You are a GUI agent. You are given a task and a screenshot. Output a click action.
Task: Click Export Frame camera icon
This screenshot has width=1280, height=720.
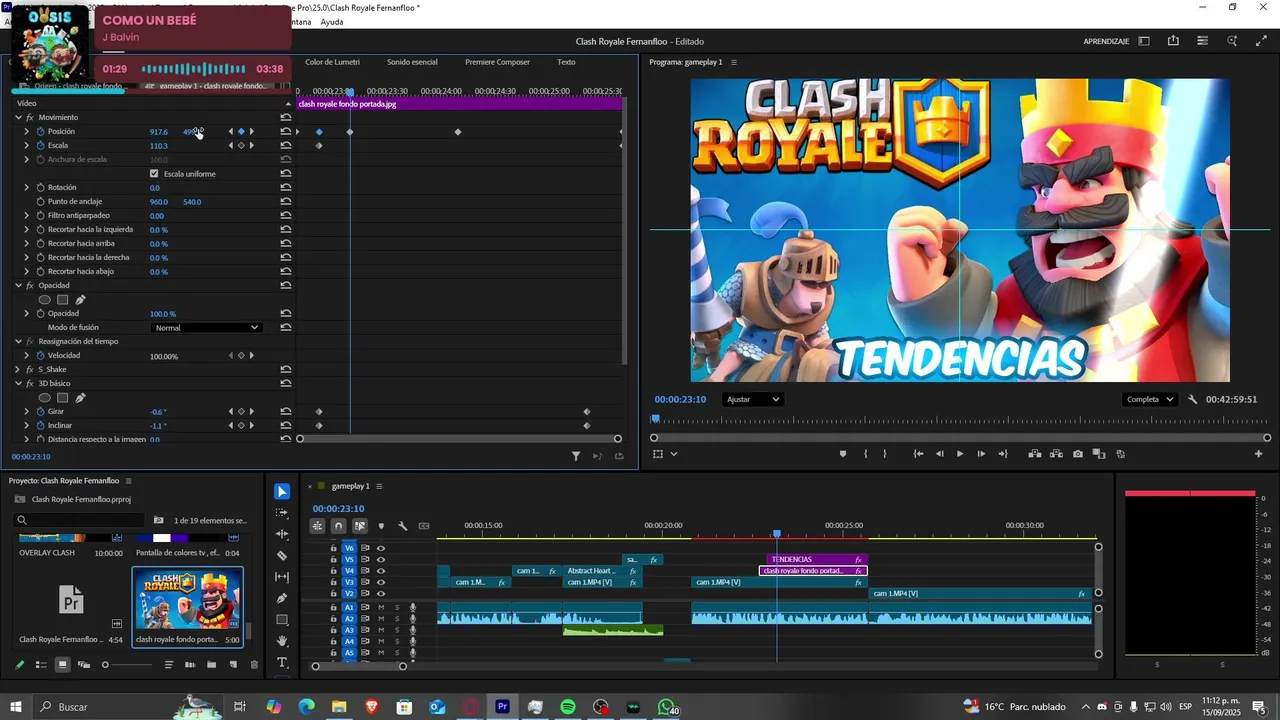coord(1077,454)
